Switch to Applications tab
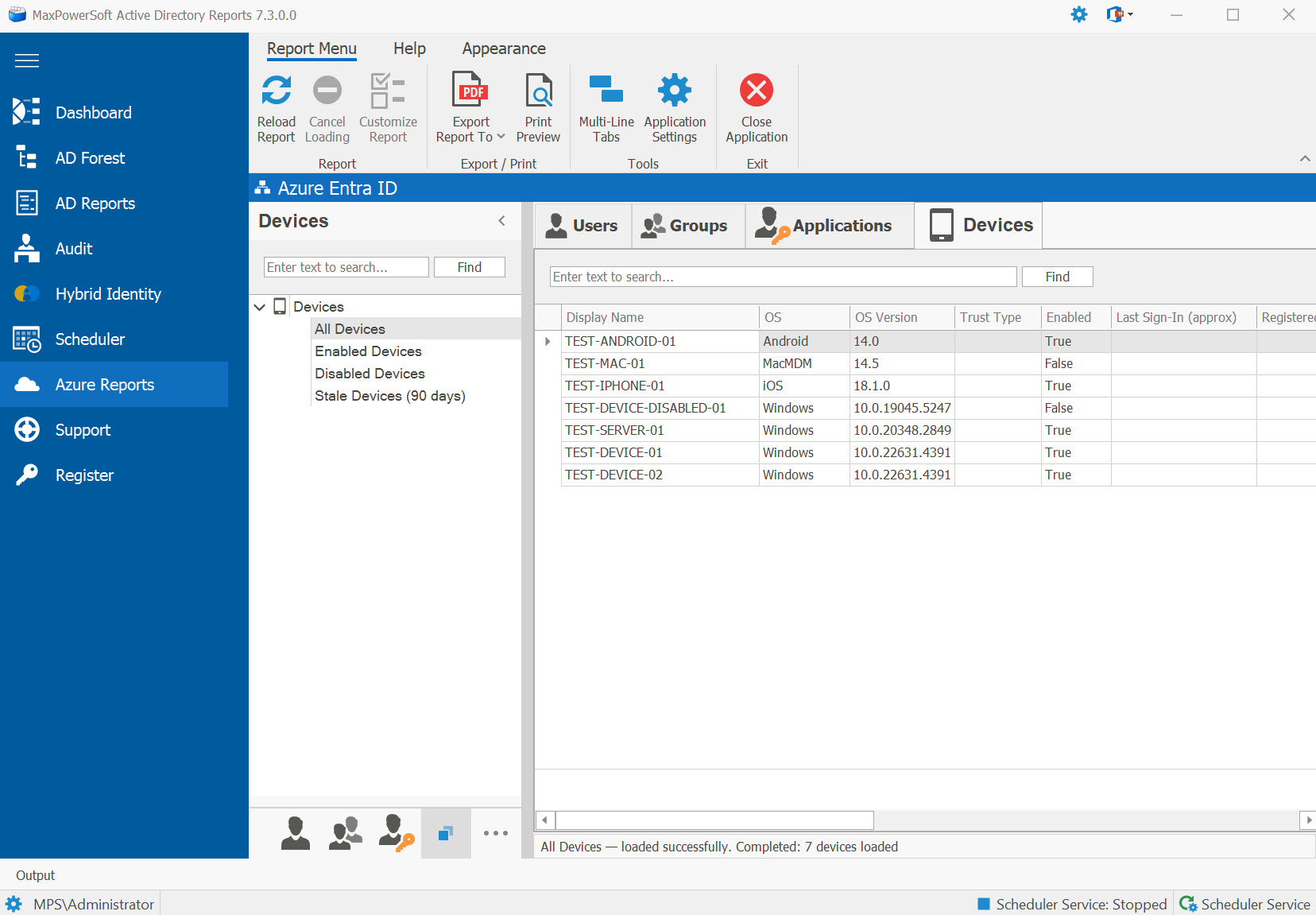The image size is (1316, 915). pos(830,226)
